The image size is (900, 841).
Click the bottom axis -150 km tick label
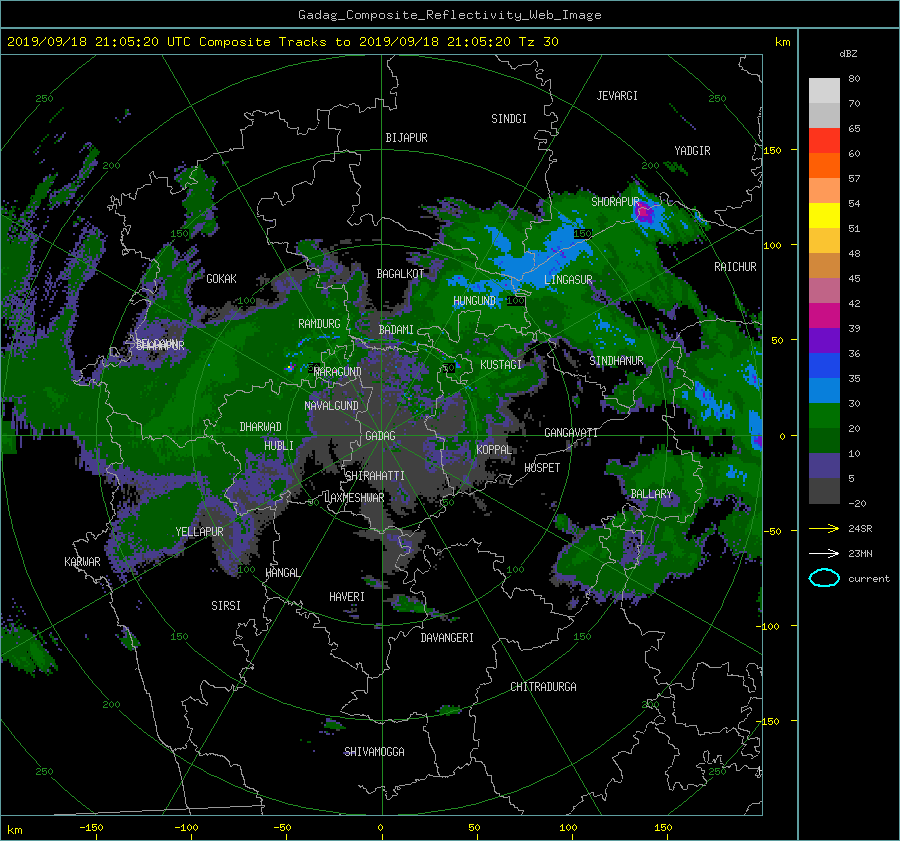tap(91, 828)
